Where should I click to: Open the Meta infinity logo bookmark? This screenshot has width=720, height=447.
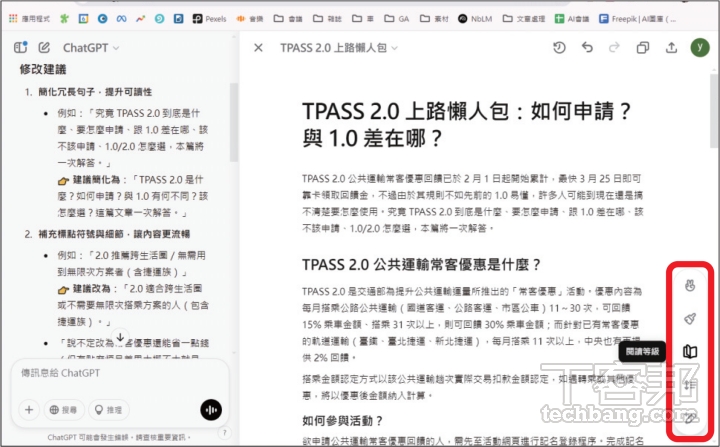point(121,19)
